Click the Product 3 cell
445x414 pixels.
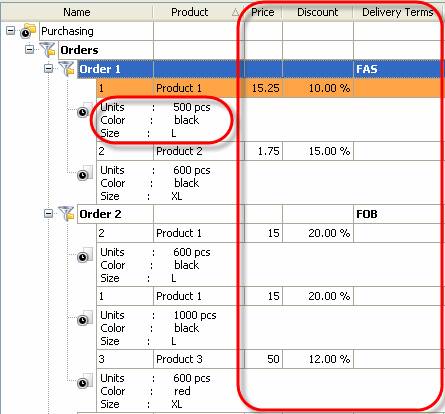click(198, 359)
